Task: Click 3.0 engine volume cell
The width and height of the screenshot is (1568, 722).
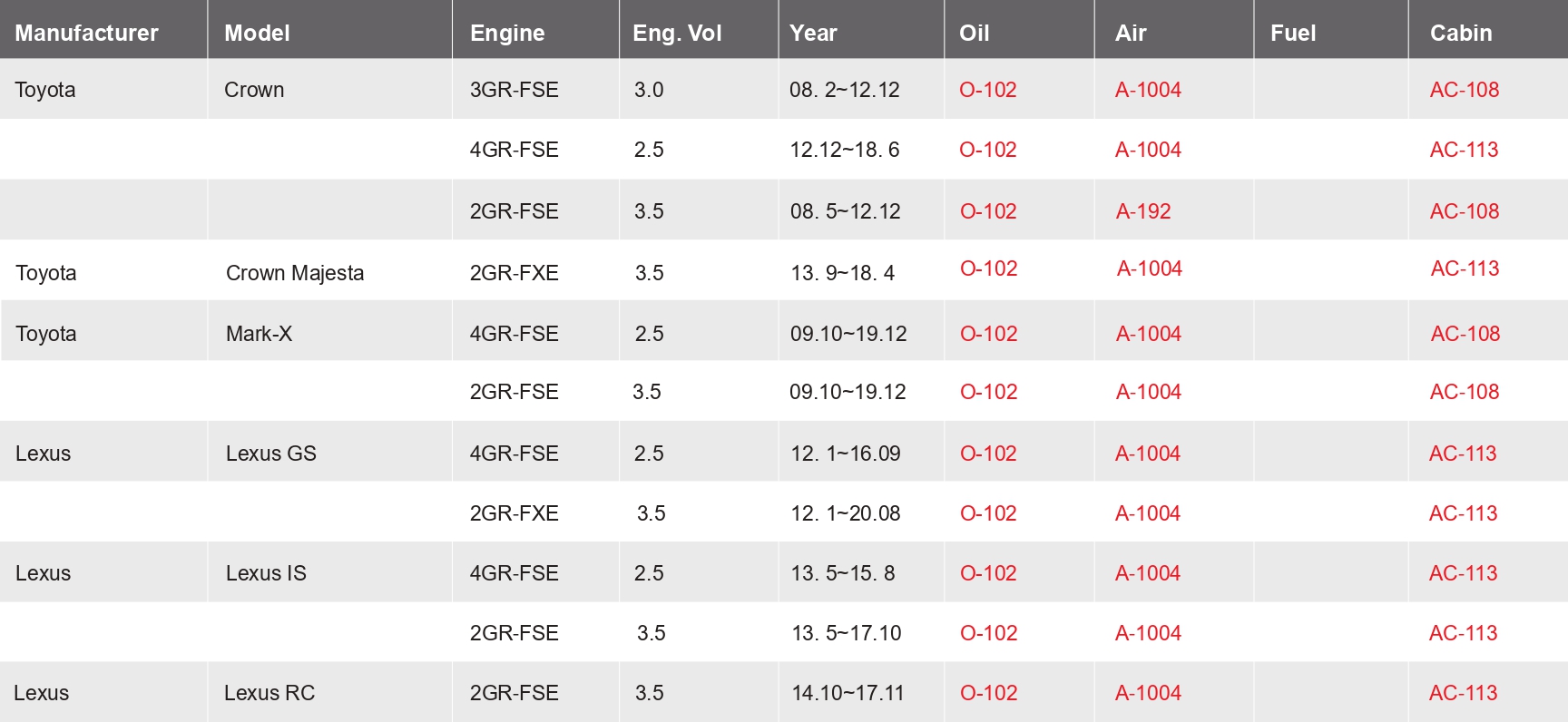Action: point(649,90)
